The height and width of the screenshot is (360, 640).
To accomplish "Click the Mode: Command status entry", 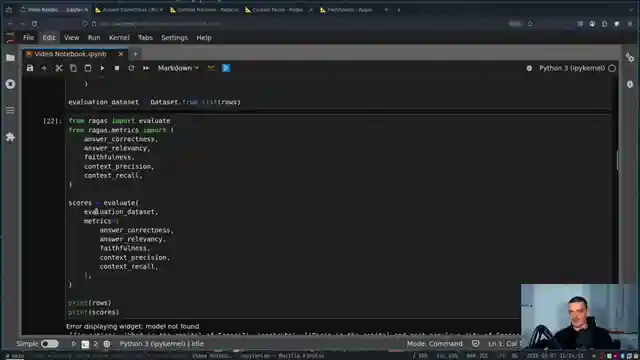I will [x=435, y=344].
